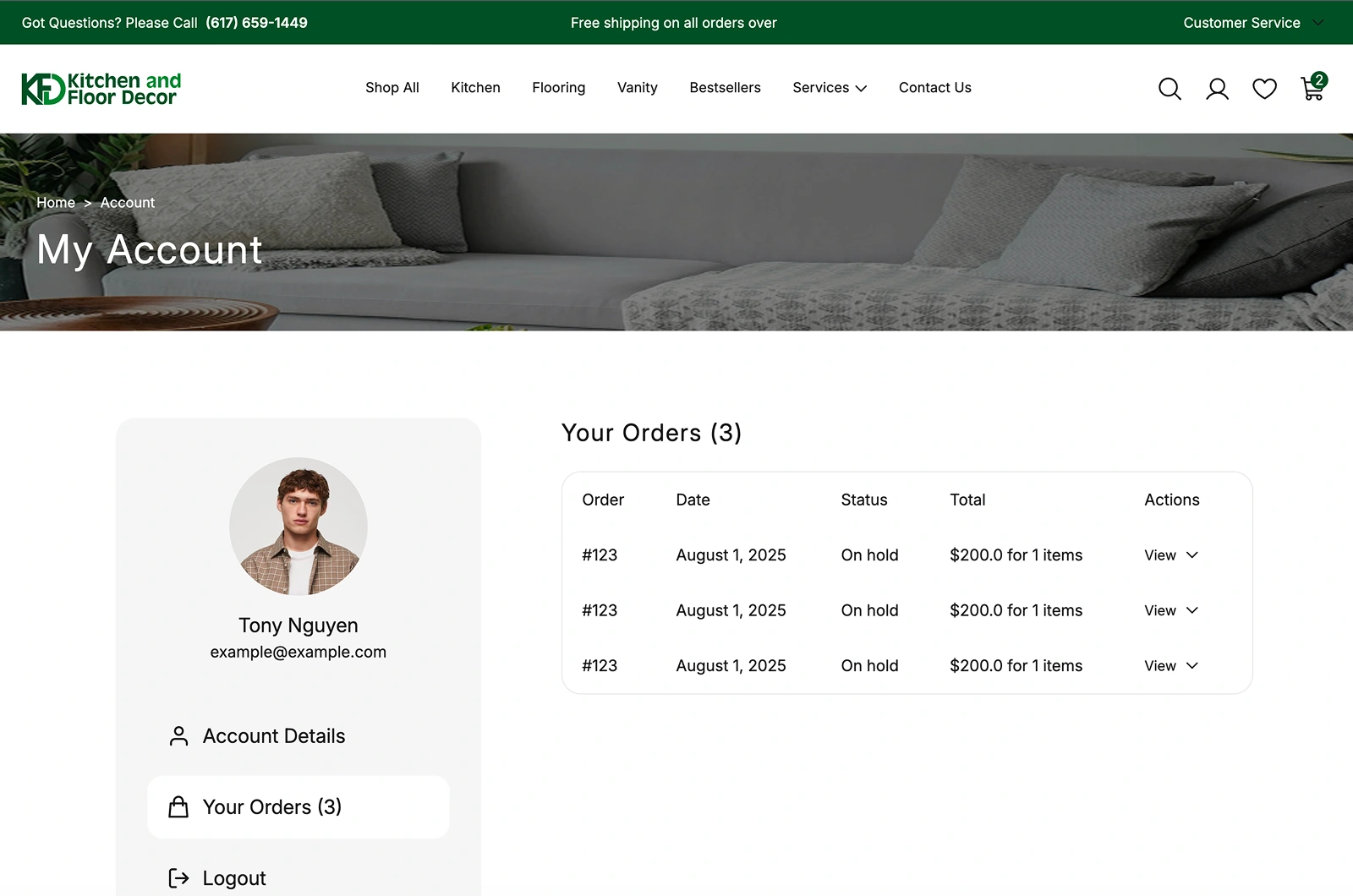Image resolution: width=1353 pixels, height=896 pixels.
Task: Click the Kitchen and Floor Decor logo
Action: tap(101, 89)
